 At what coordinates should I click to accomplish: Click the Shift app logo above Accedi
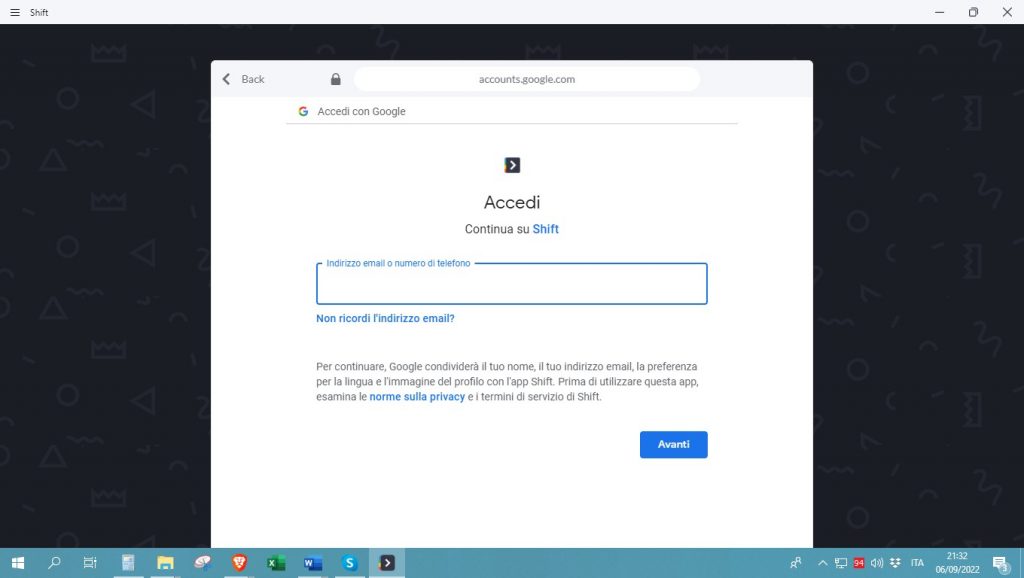coord(512,165)
